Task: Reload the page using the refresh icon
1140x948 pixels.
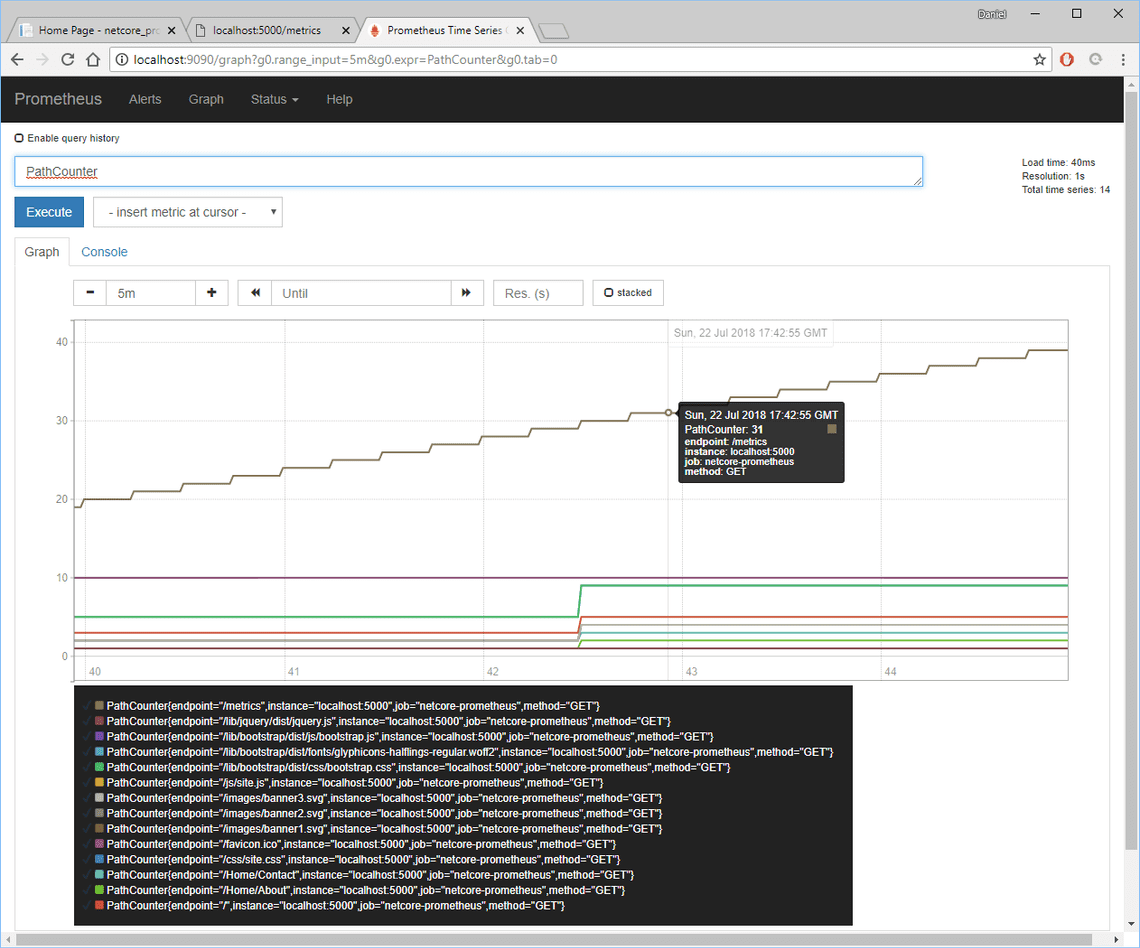Action: (67, 59)
